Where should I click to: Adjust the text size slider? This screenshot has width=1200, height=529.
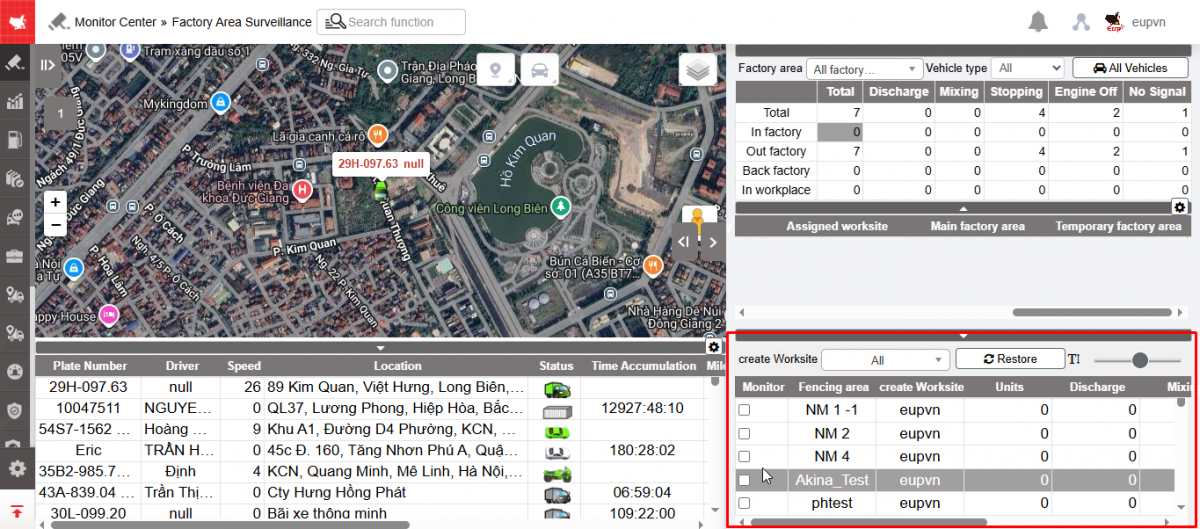(1139, 360)
